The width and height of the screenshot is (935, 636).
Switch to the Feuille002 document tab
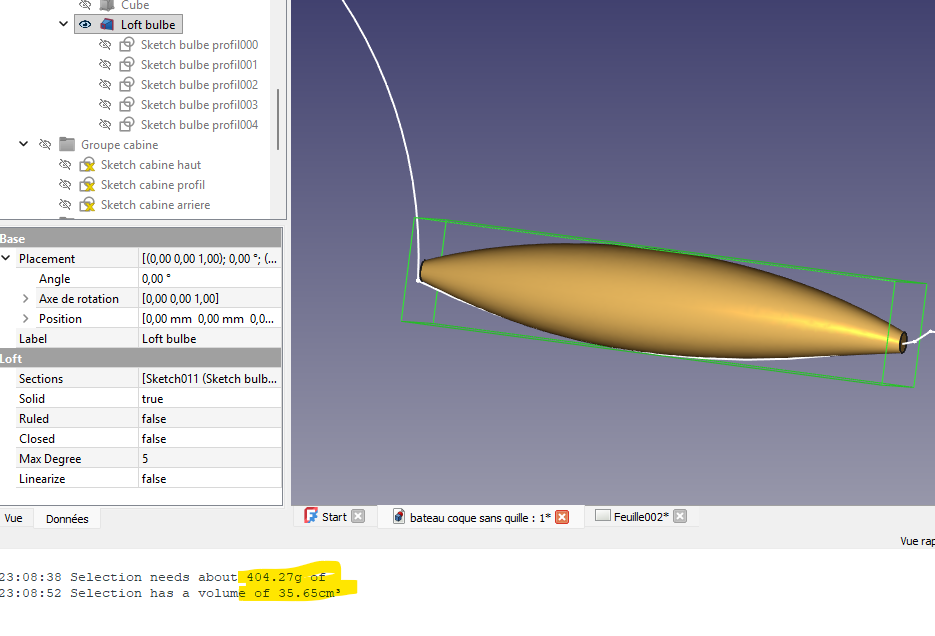(636, 516)
